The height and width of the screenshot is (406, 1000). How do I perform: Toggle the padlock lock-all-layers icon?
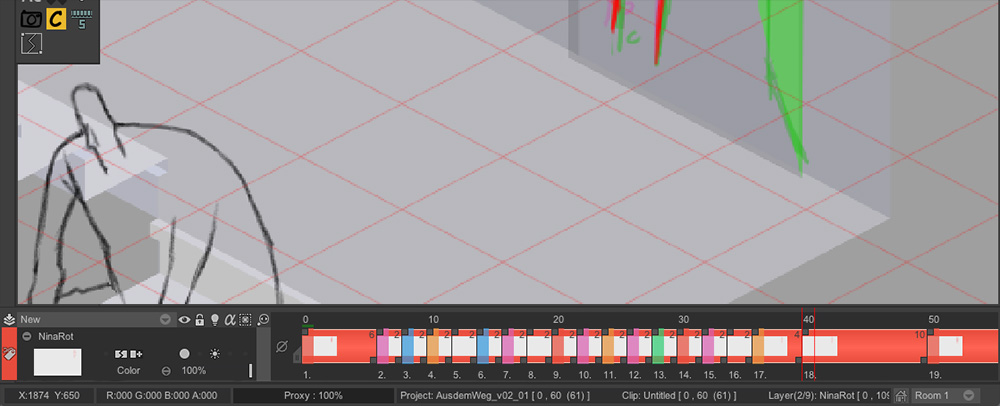click(x=200, y=319)
